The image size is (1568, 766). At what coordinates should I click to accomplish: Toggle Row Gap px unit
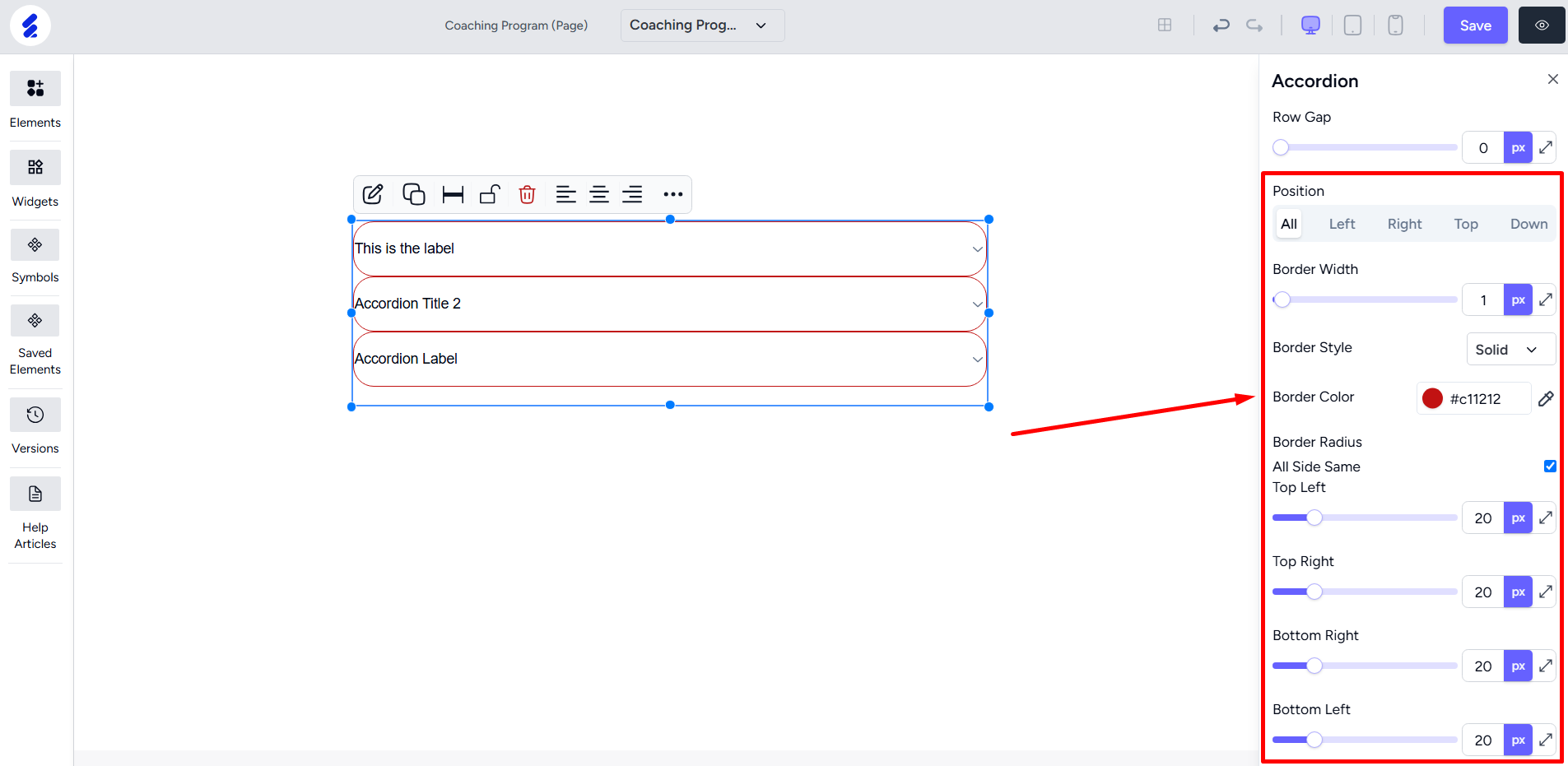point(1518,147)
